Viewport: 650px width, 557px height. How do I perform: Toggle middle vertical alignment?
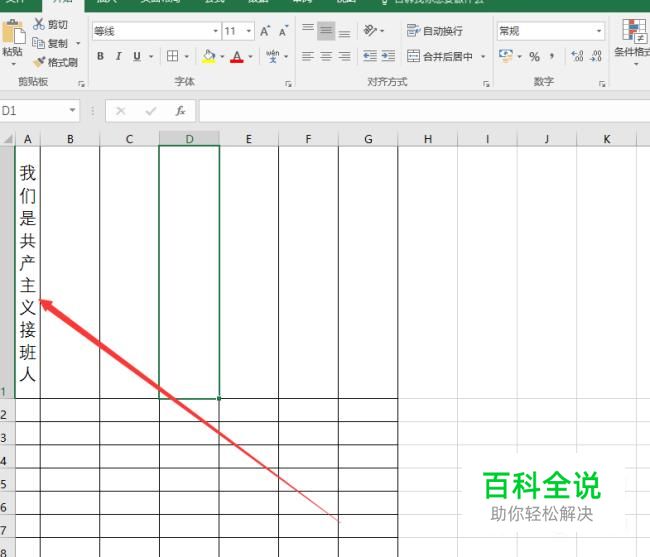[x=326, y=31]
